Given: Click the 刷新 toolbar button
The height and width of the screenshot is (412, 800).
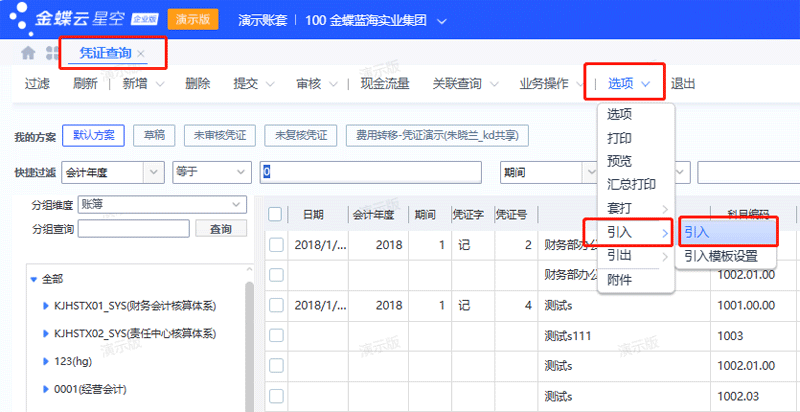Looking at the screenshot, I should 85,84.
